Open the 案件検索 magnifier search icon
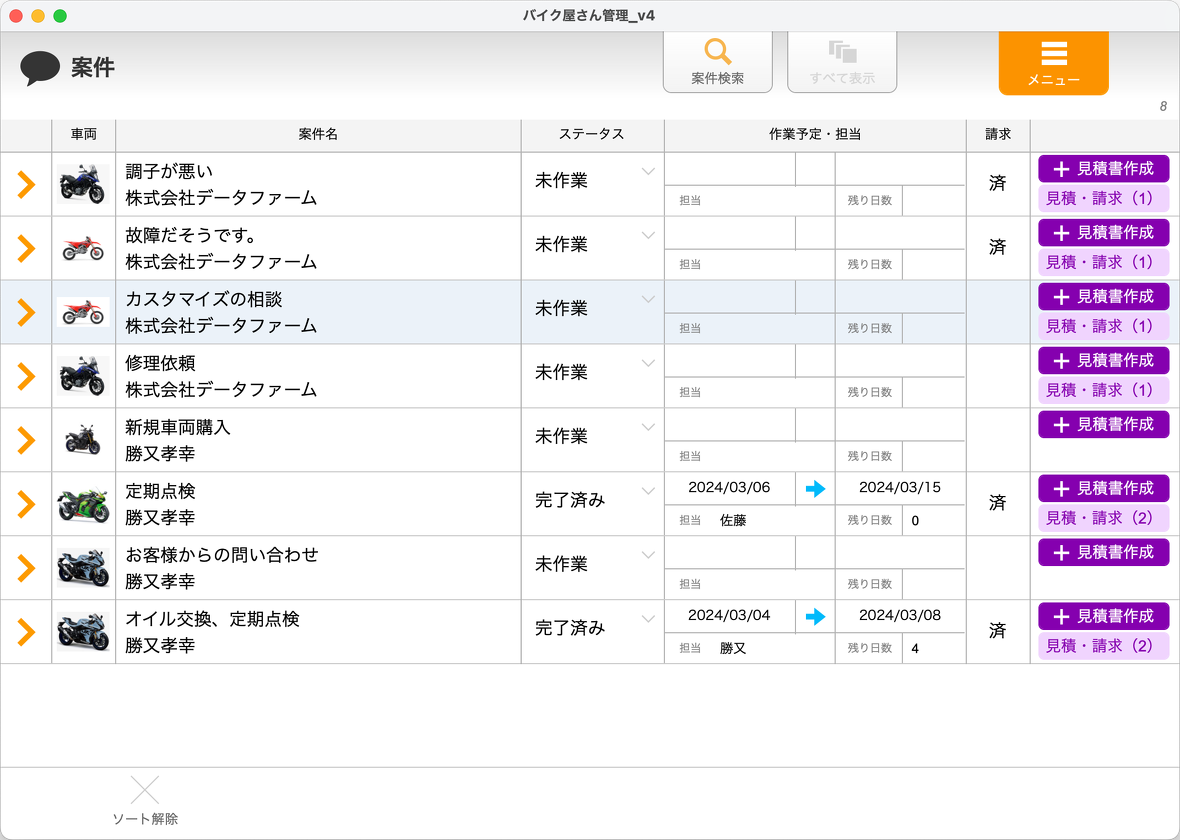The width and height of the screenshot is (1180, 840). click(717, 52)
